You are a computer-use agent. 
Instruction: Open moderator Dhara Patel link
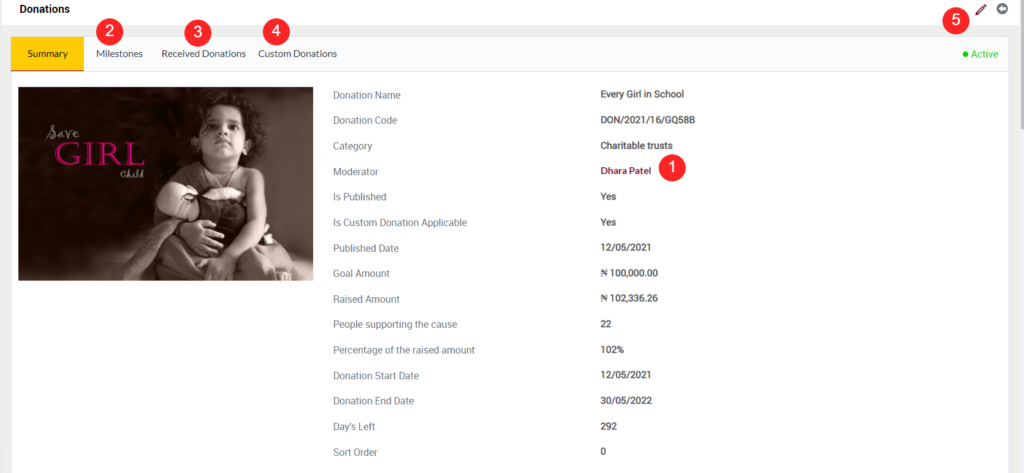pos(626,171)
